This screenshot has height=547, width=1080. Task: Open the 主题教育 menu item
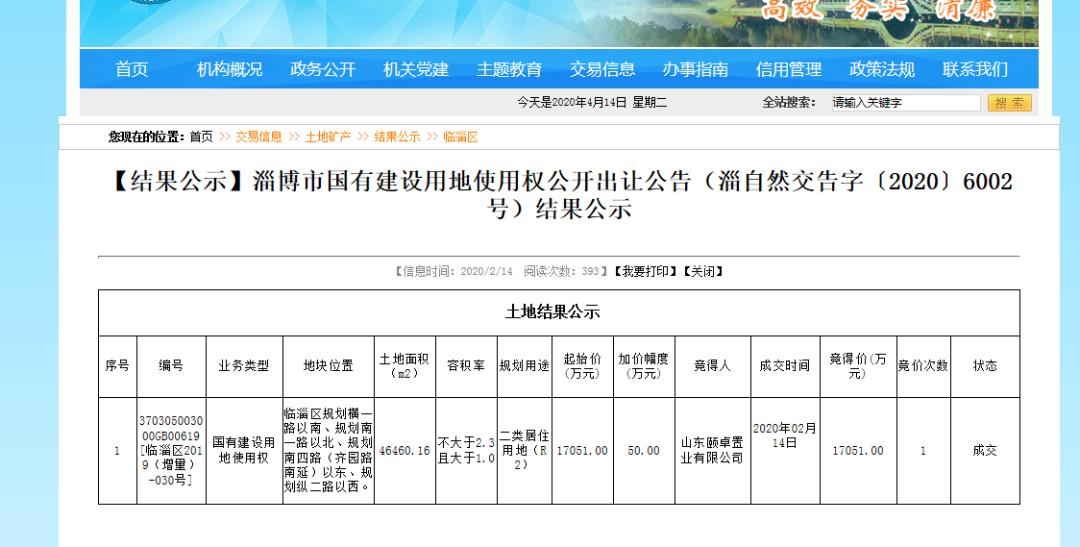pyautogui.click(x=509, y=70)
